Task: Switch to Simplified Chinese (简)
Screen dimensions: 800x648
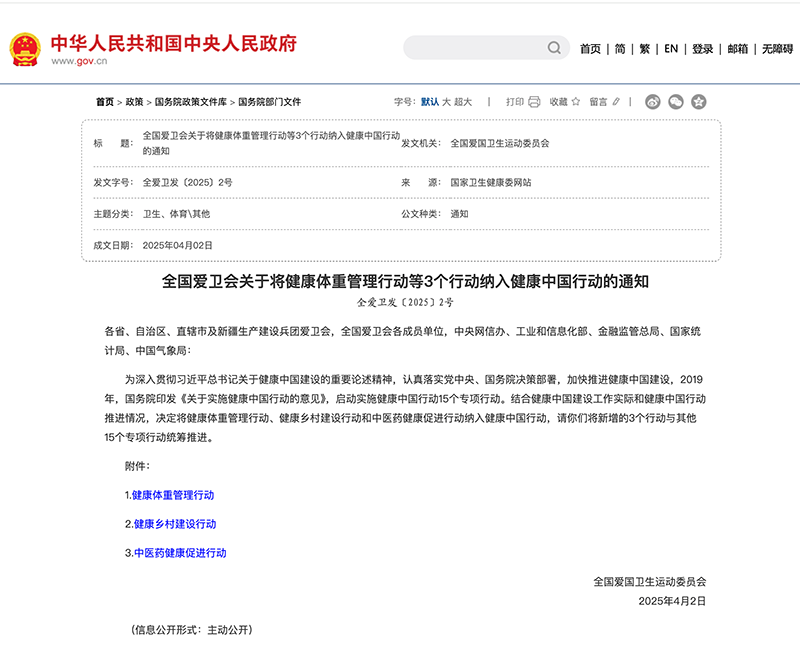Action: click(x=620, y=48)
